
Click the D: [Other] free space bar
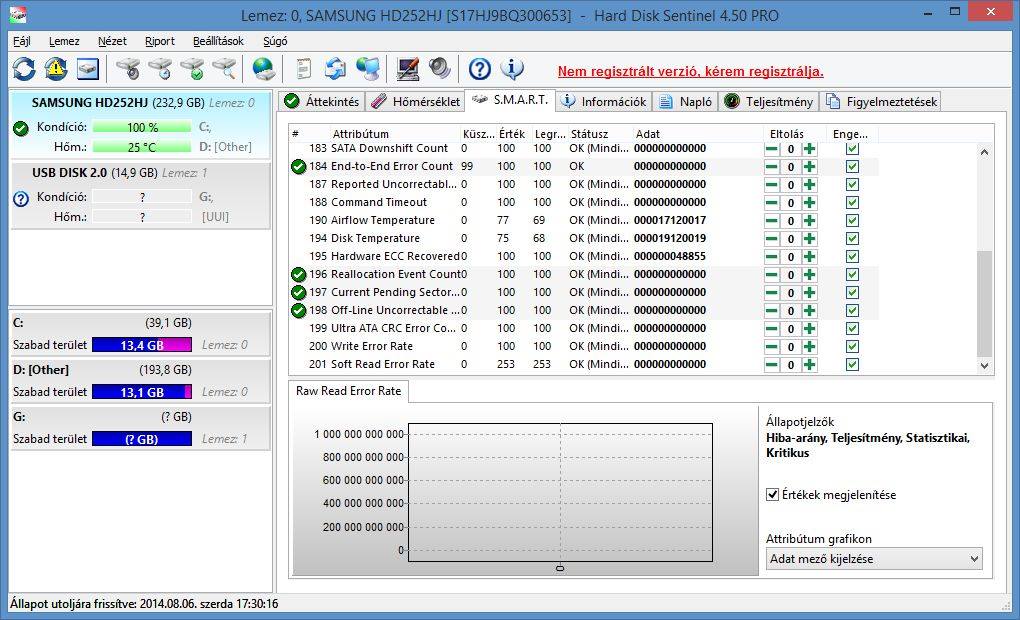(x=142, y=392)
